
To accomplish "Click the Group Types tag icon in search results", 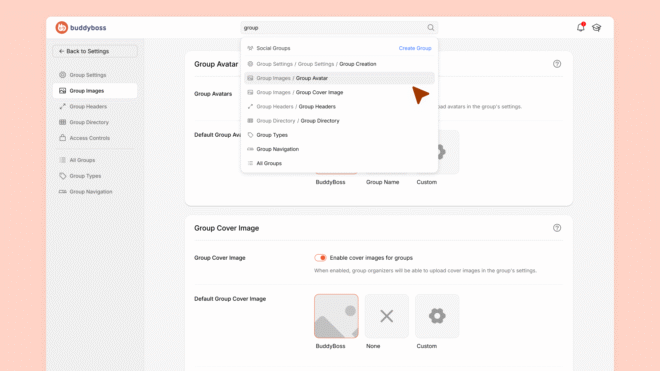I will tap(250, 135).
